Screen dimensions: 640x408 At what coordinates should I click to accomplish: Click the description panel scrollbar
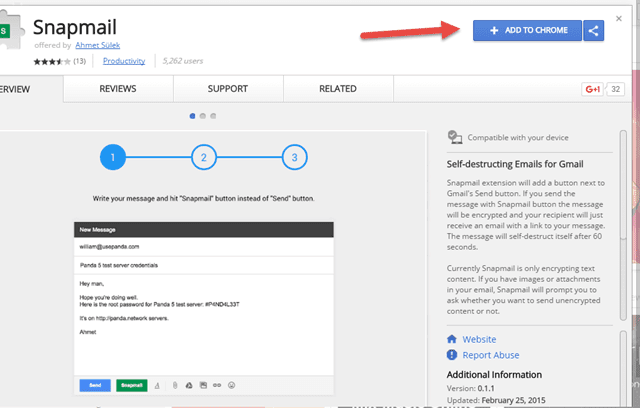(623, 225)
